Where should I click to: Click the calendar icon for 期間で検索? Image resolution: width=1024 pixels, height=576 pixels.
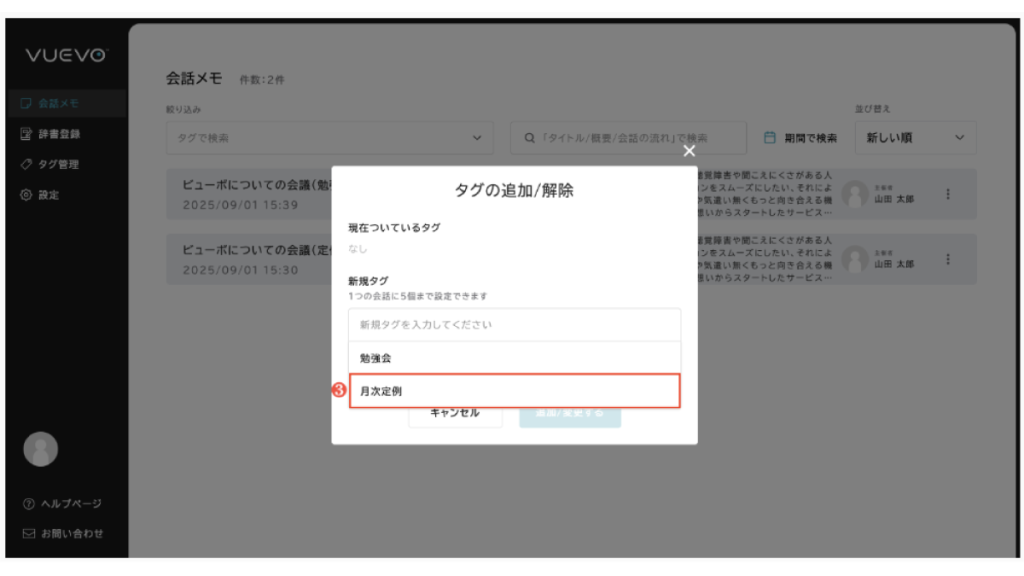pyautogui.click(x=770, y=138)
